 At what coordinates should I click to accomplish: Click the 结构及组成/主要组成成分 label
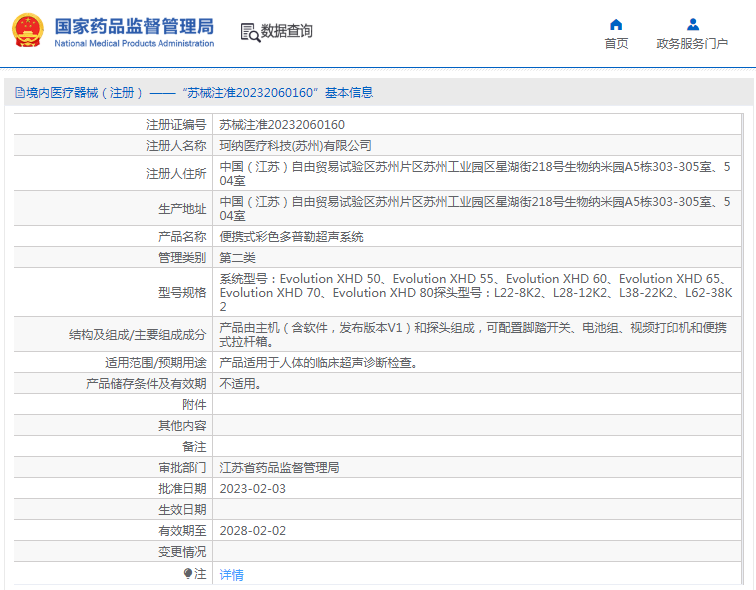point(137,335)
